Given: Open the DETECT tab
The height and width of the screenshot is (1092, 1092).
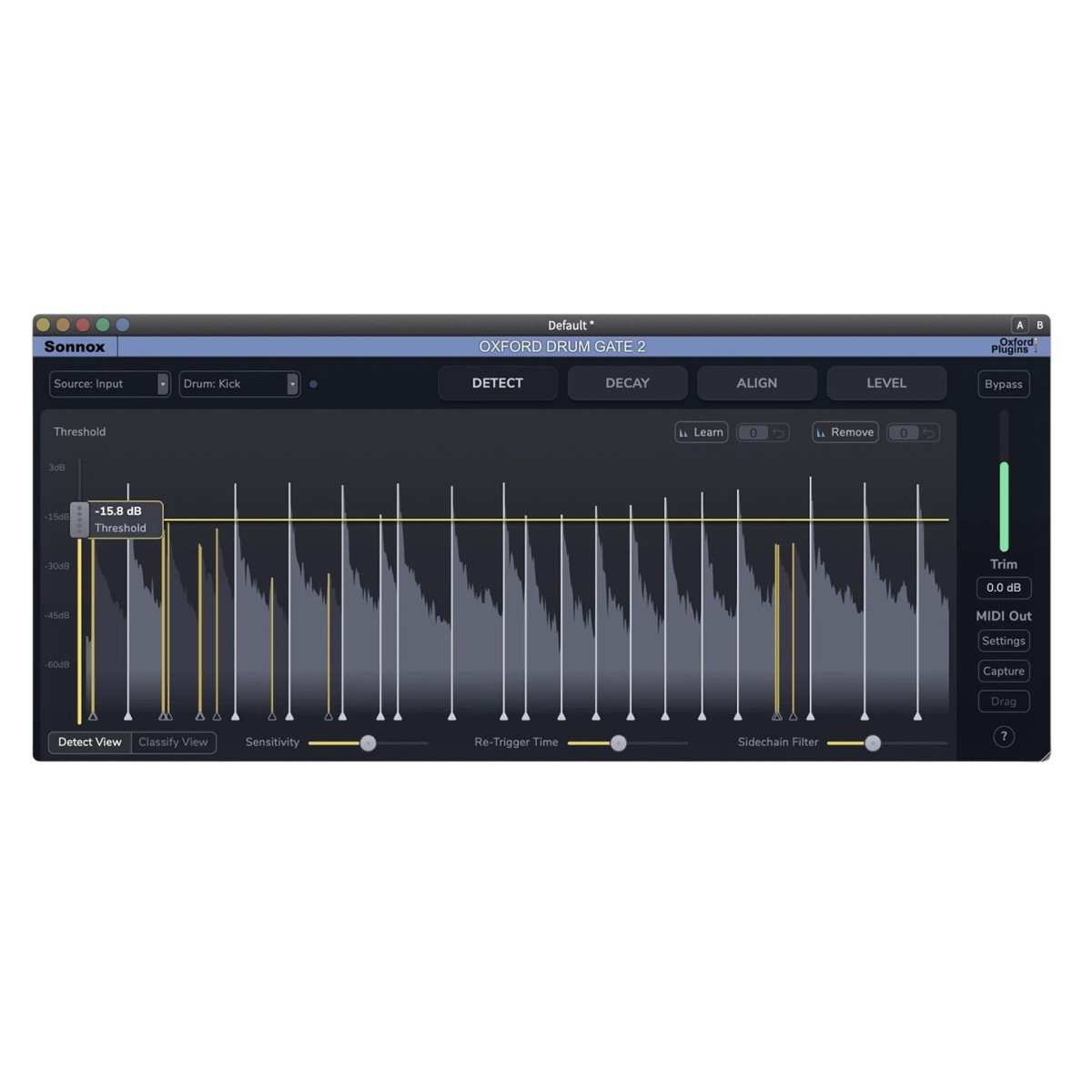Looking at the screenshot, I should tap(498, 383).
